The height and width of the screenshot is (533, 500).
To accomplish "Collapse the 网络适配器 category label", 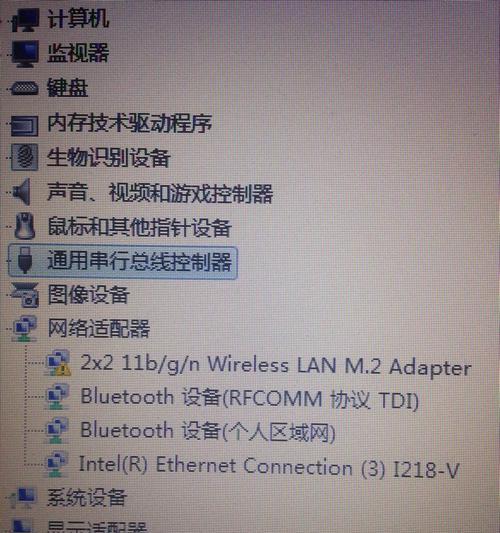I will (x=99, y=328).
